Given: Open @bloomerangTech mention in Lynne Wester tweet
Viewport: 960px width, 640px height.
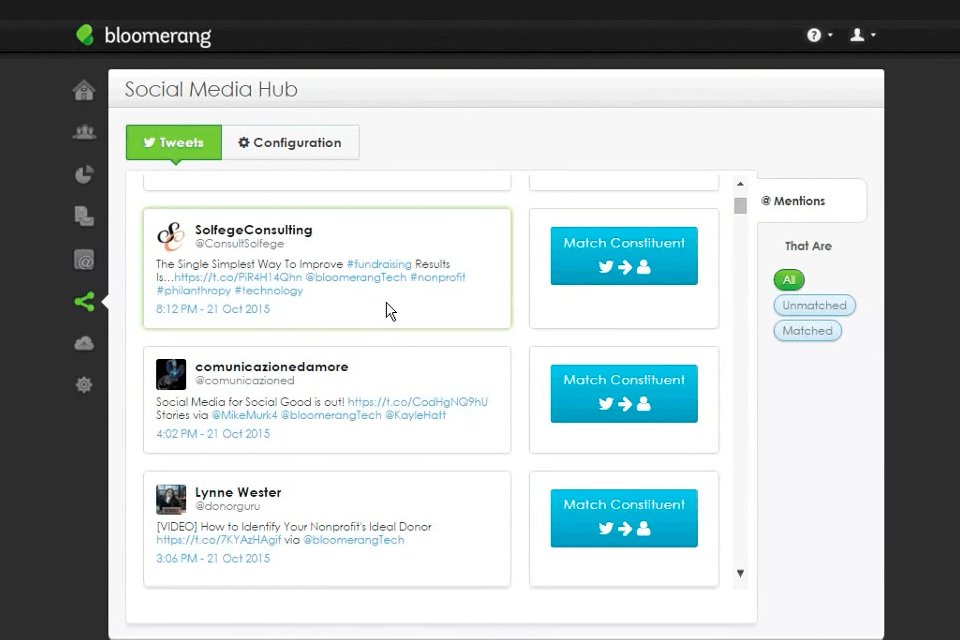Looking at the screenshot, I should click(x=354, y=540).
